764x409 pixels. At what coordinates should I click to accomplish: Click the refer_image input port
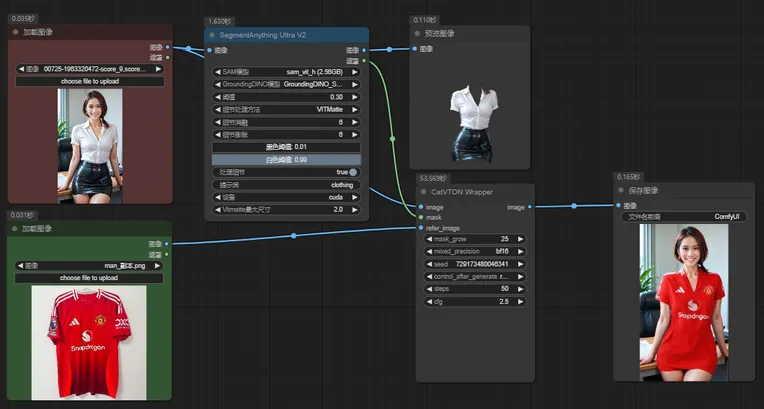click(x=421, y=227)
